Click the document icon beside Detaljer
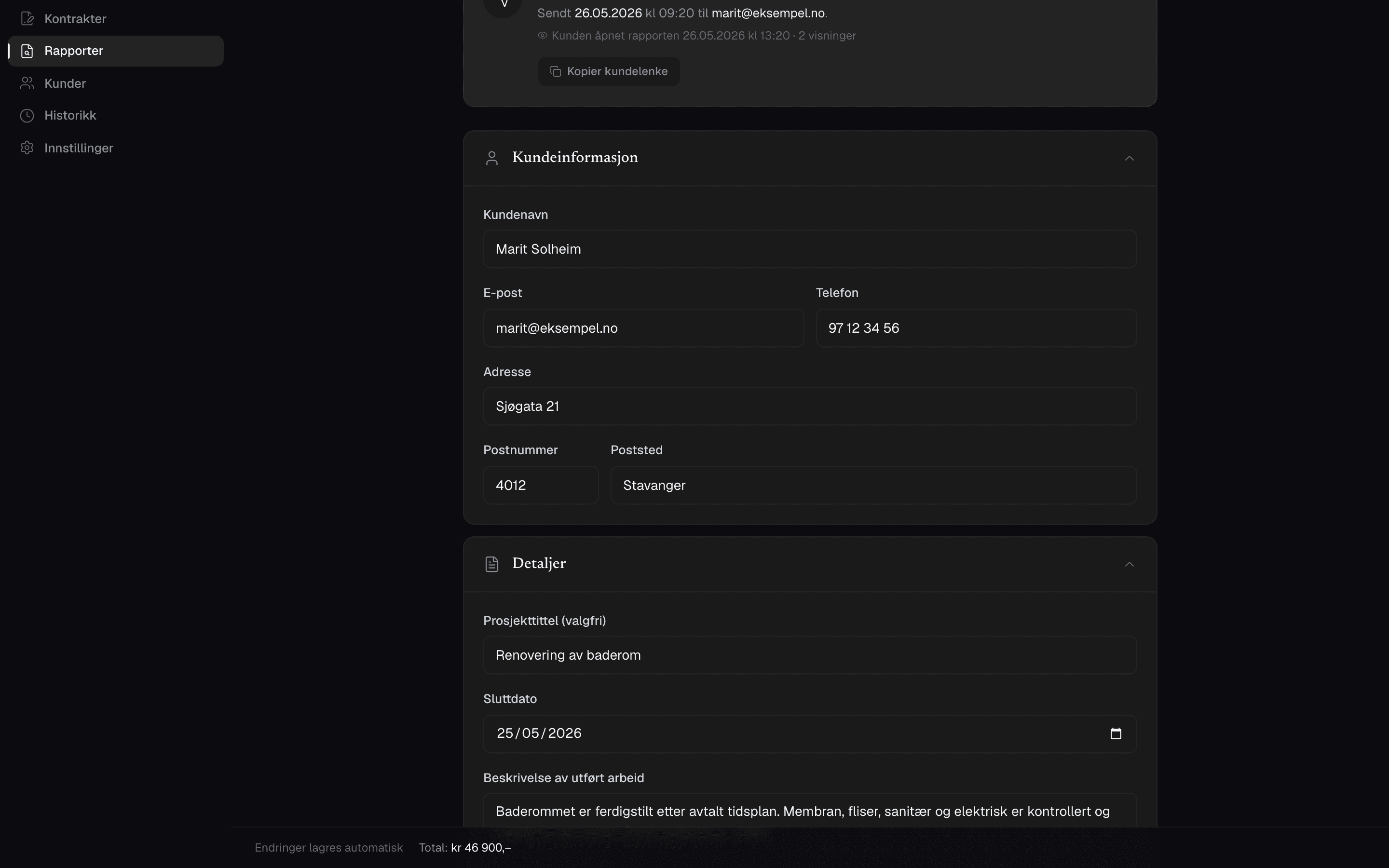 492,564
